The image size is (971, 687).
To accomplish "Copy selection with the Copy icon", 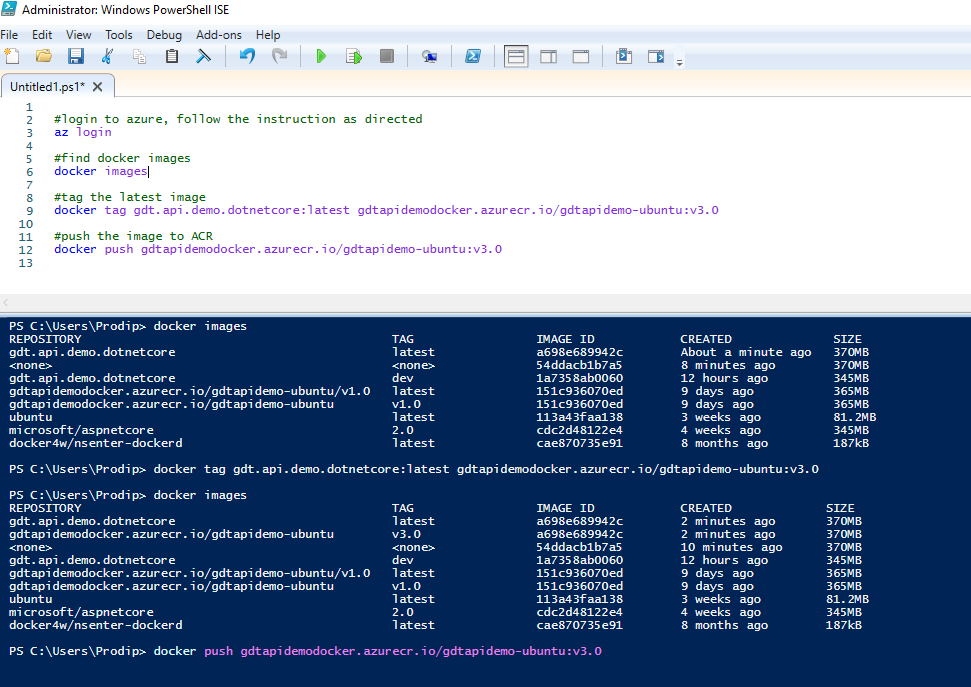I will point(140,56).
